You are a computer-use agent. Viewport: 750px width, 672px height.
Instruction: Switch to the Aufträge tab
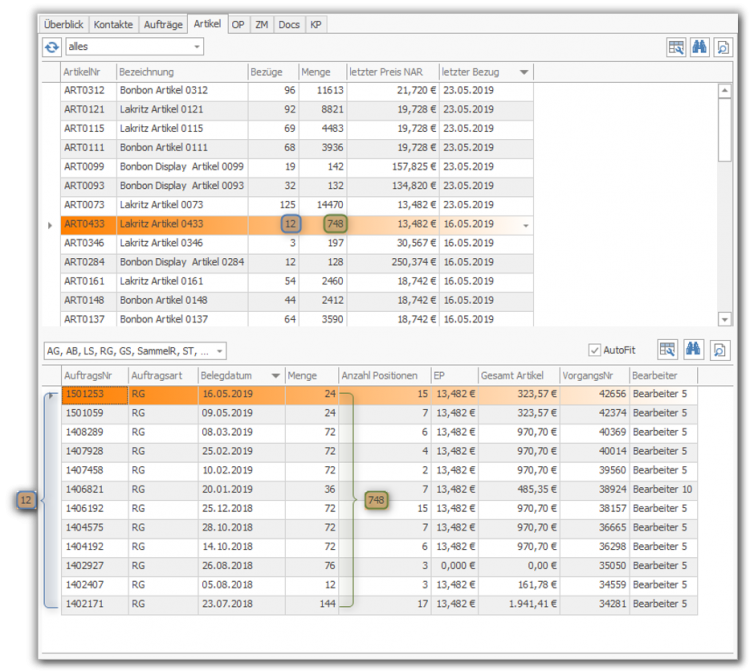point(163,24)
